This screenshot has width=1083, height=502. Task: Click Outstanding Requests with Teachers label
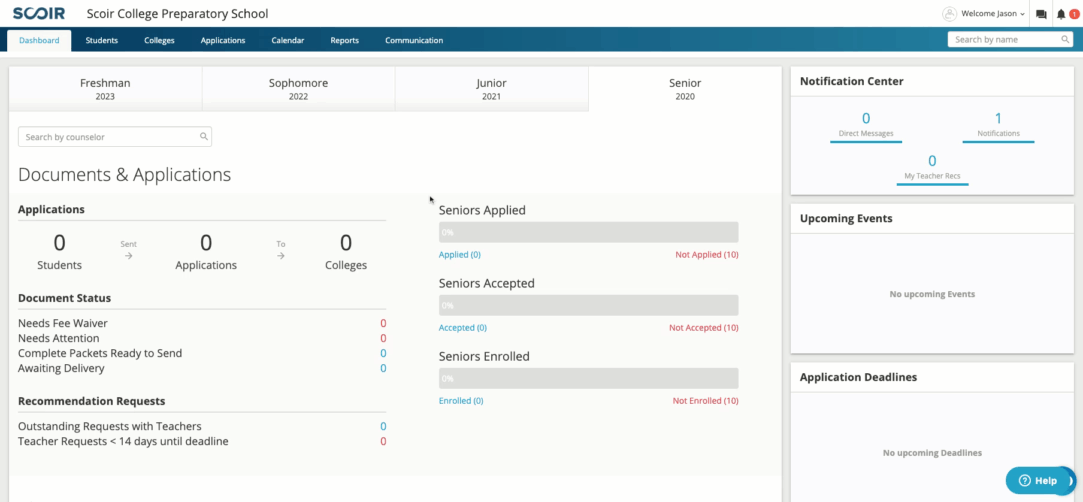point(110,427)
